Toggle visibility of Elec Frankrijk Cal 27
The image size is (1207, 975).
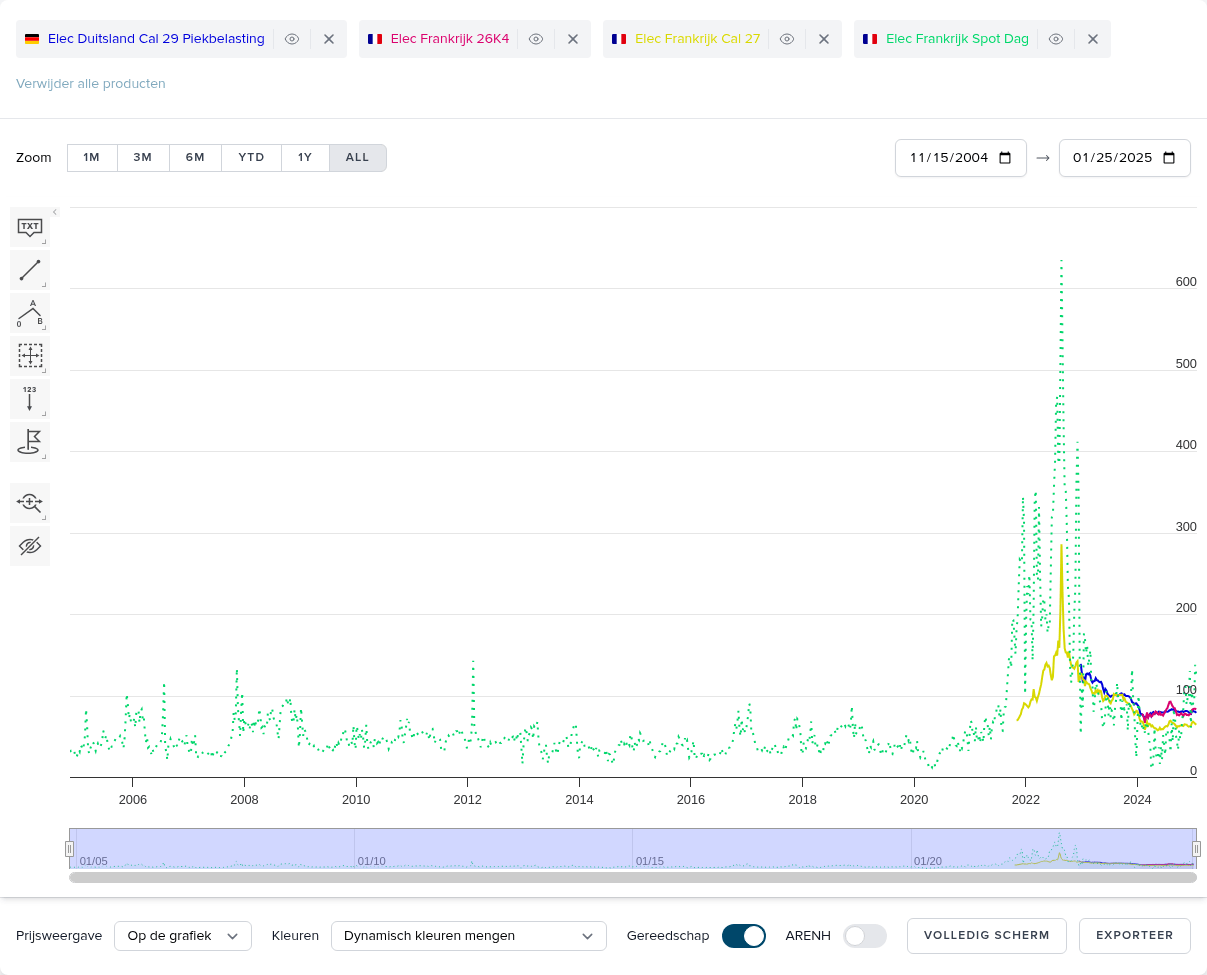point(787,39)
